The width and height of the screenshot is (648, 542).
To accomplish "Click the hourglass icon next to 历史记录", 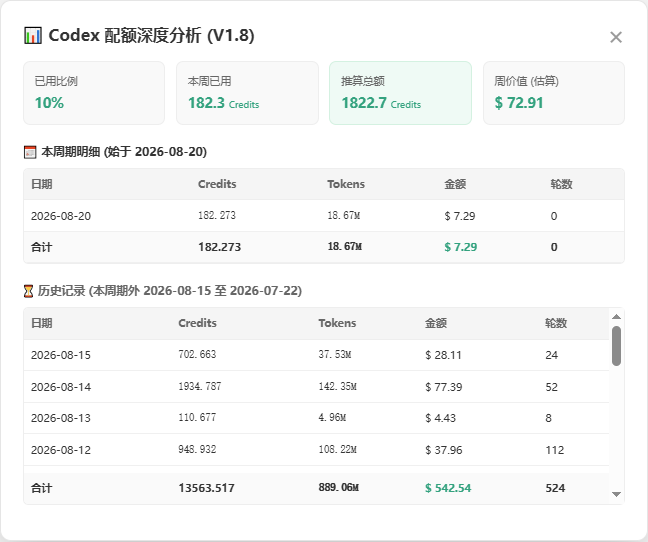I will coord(28,291).
